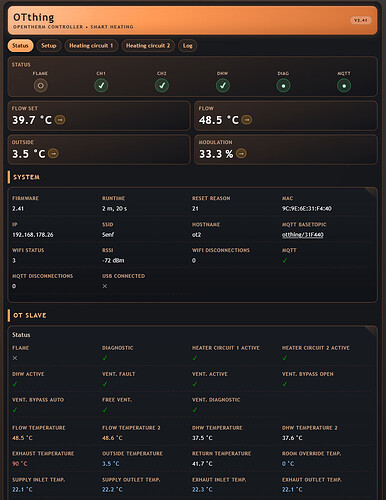
Task: Select the hostname value ot2
Action: tap(197, 235)
